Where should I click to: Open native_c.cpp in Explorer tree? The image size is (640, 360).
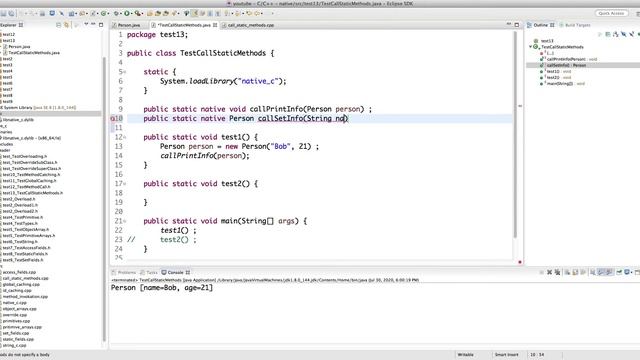click(x=14, y=303)
